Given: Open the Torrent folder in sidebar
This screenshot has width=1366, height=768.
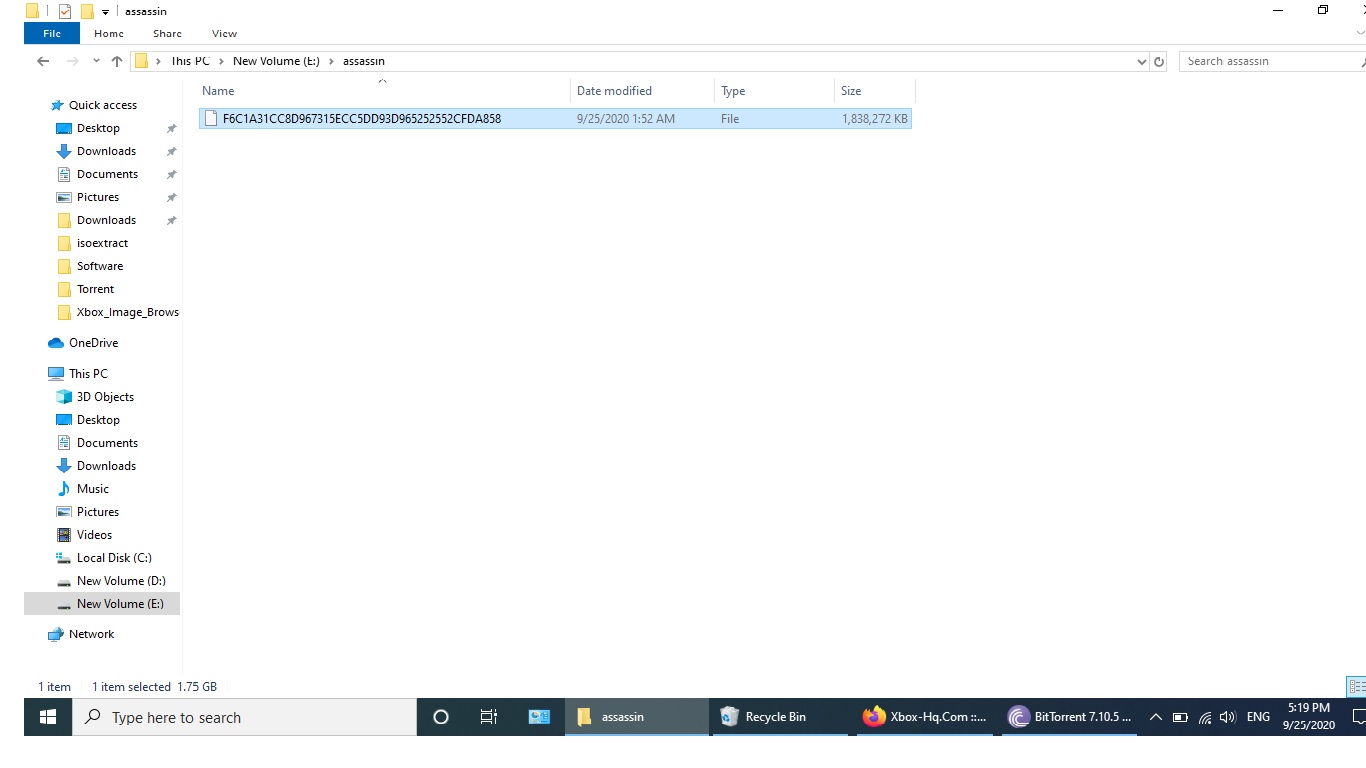Looking at the screenshot, I should (x=95, y=289).
